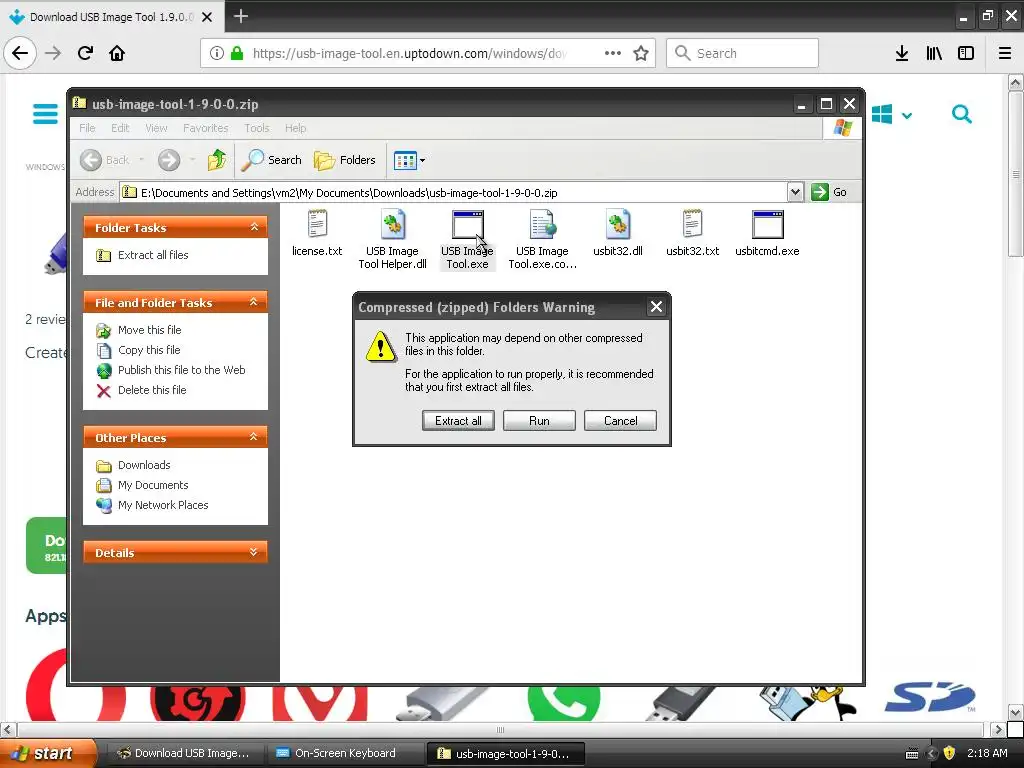Toggle browser sidebar icon
Image resolution: width=1024 pixels, height=768 pixels.
click(x=966, y=53)
